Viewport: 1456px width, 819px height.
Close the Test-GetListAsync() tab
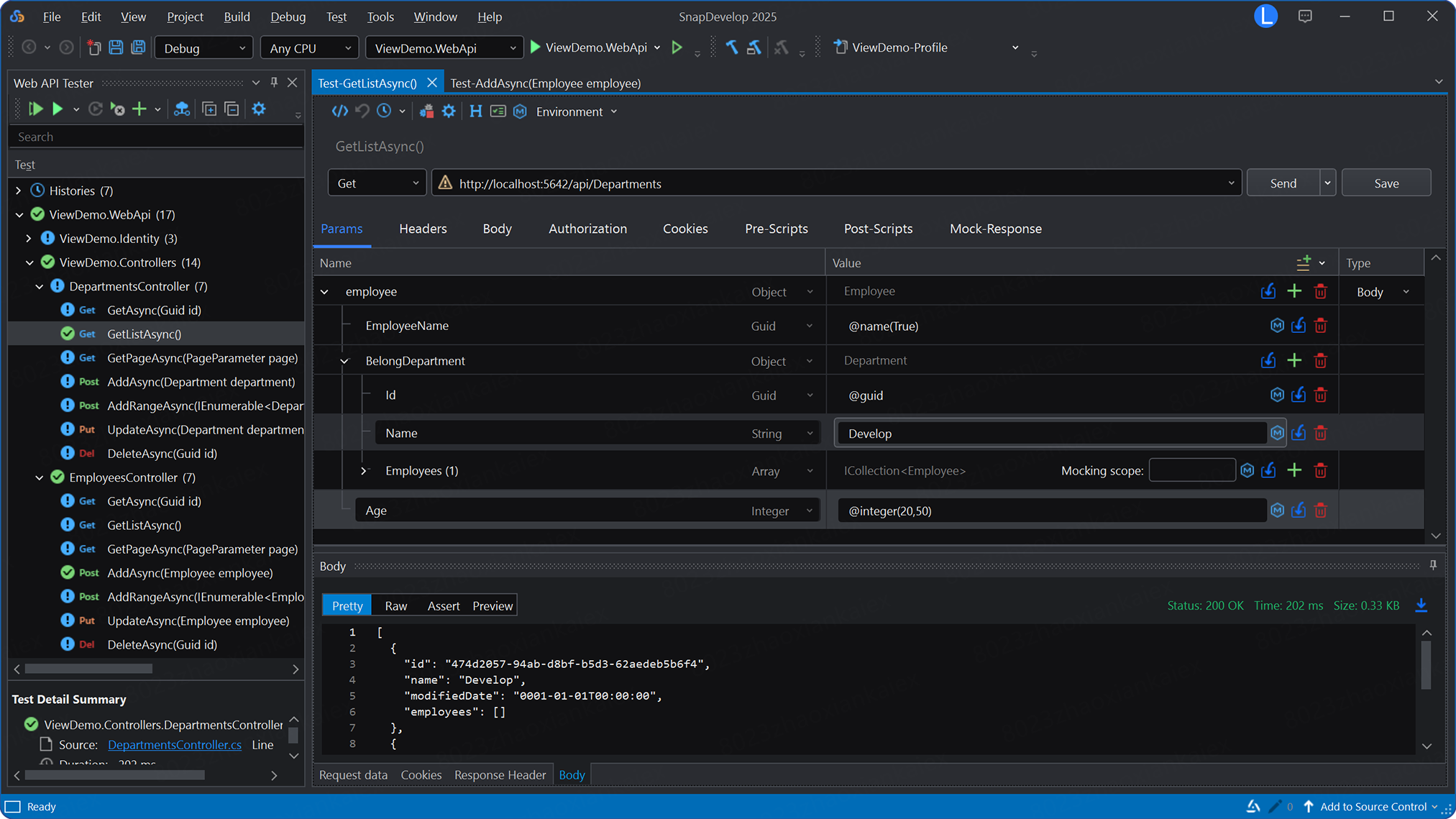pyautogui.click(x=431, y=83)
